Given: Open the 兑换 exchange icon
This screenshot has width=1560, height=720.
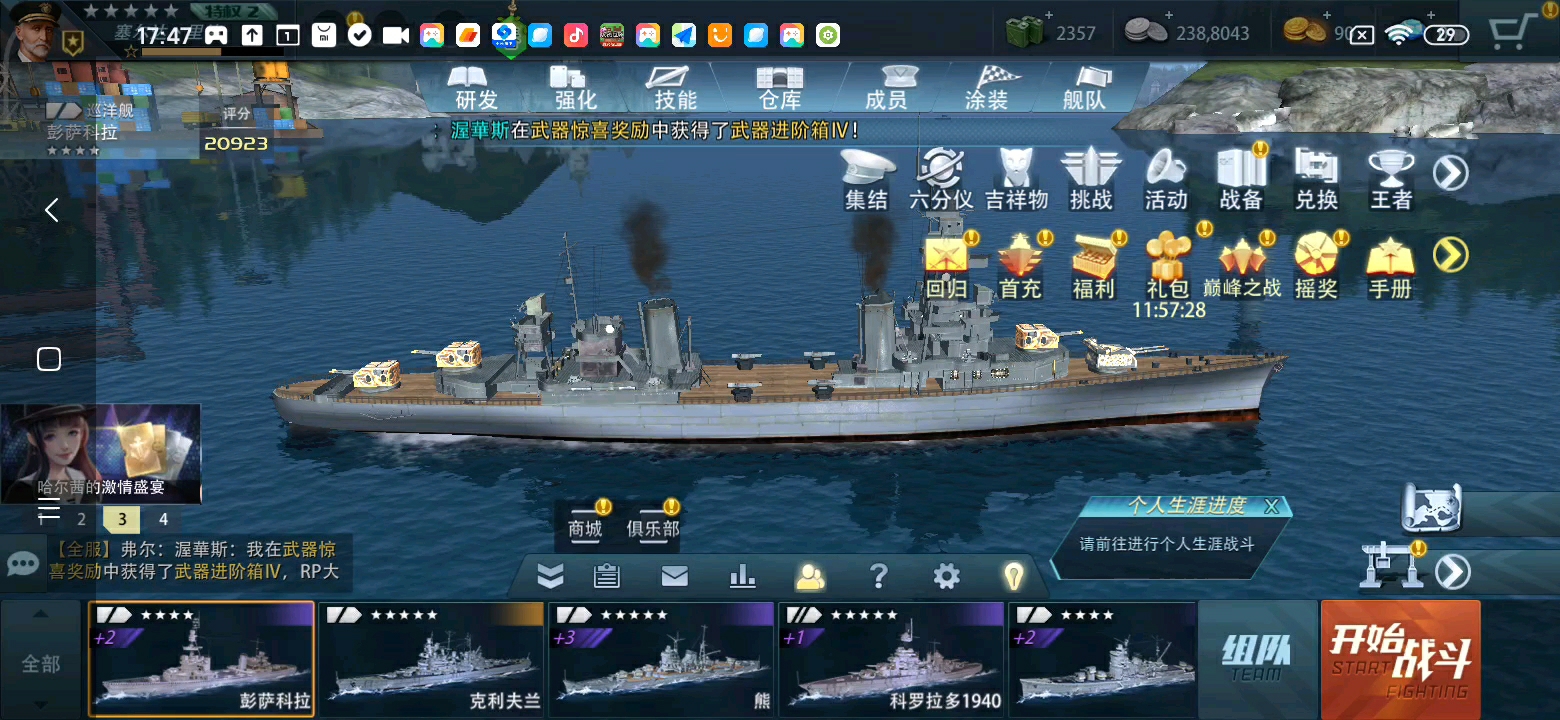Looking at the screenshot, I should [x=1316, y=180].
